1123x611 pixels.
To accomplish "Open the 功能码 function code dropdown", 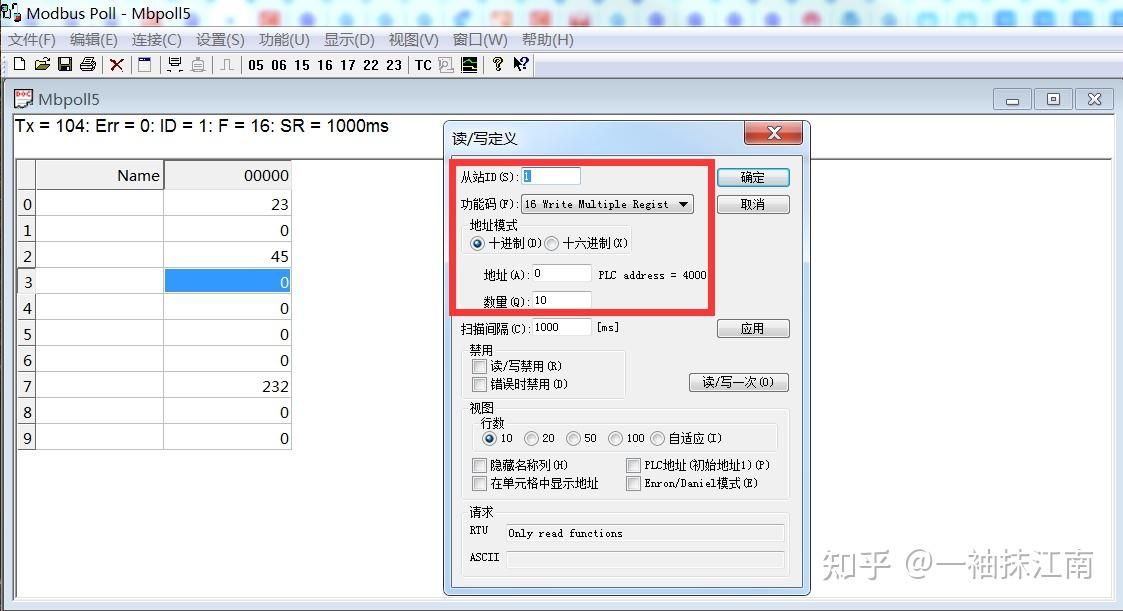I will tap(684, 204).
